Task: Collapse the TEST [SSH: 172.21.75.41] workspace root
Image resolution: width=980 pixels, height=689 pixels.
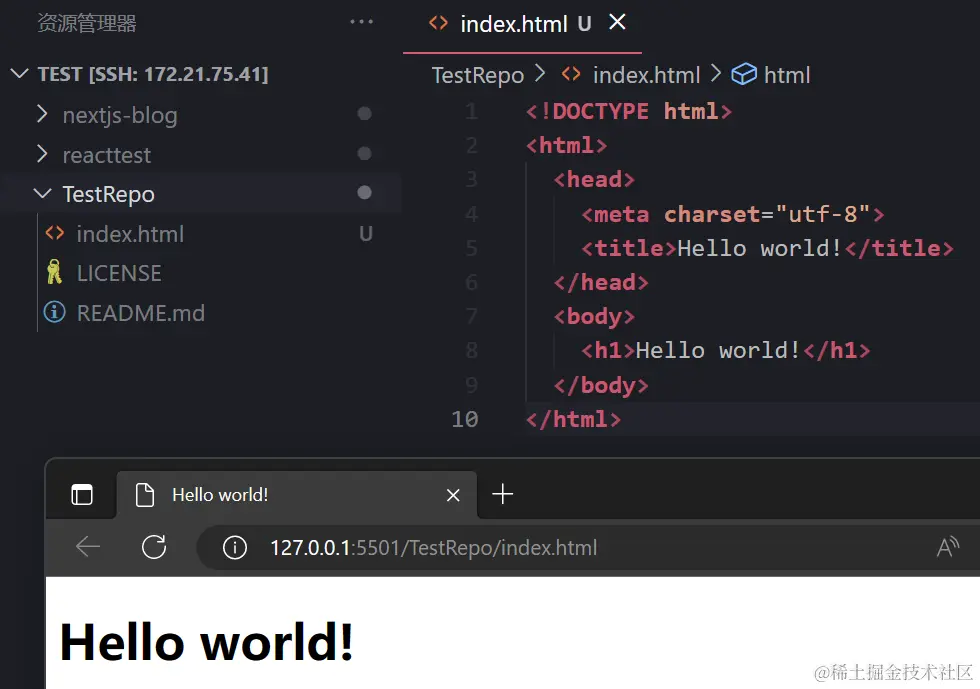Action: 19,74
